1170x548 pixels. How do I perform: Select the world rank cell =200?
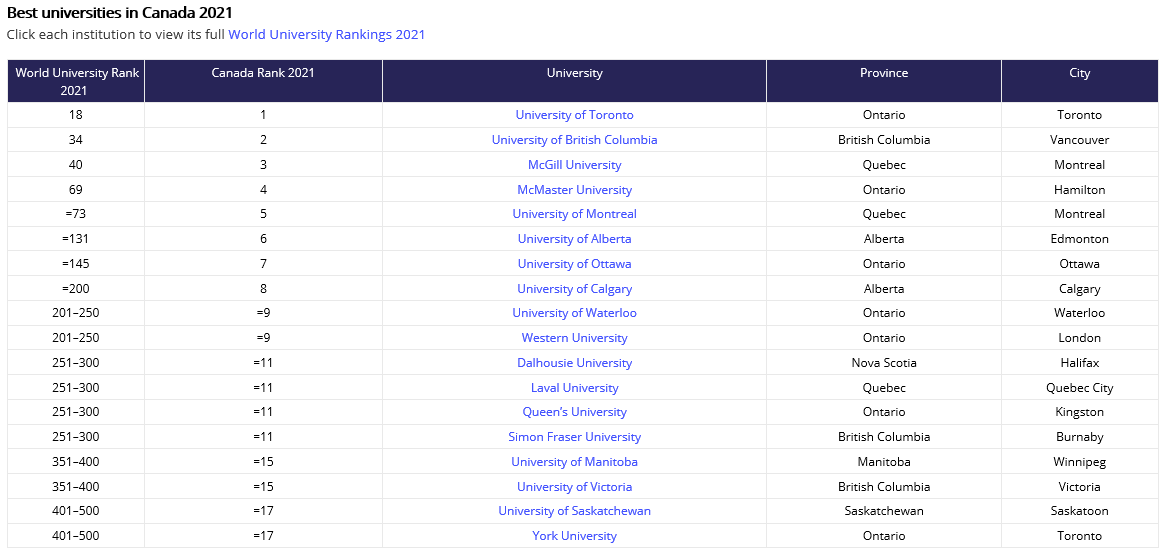(x=76, y=288)
